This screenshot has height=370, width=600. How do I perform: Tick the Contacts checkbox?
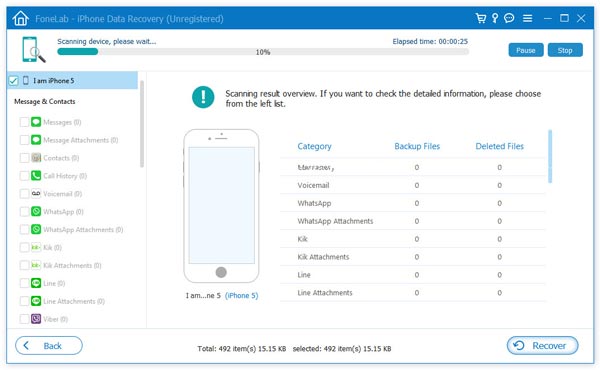point(24,158)
